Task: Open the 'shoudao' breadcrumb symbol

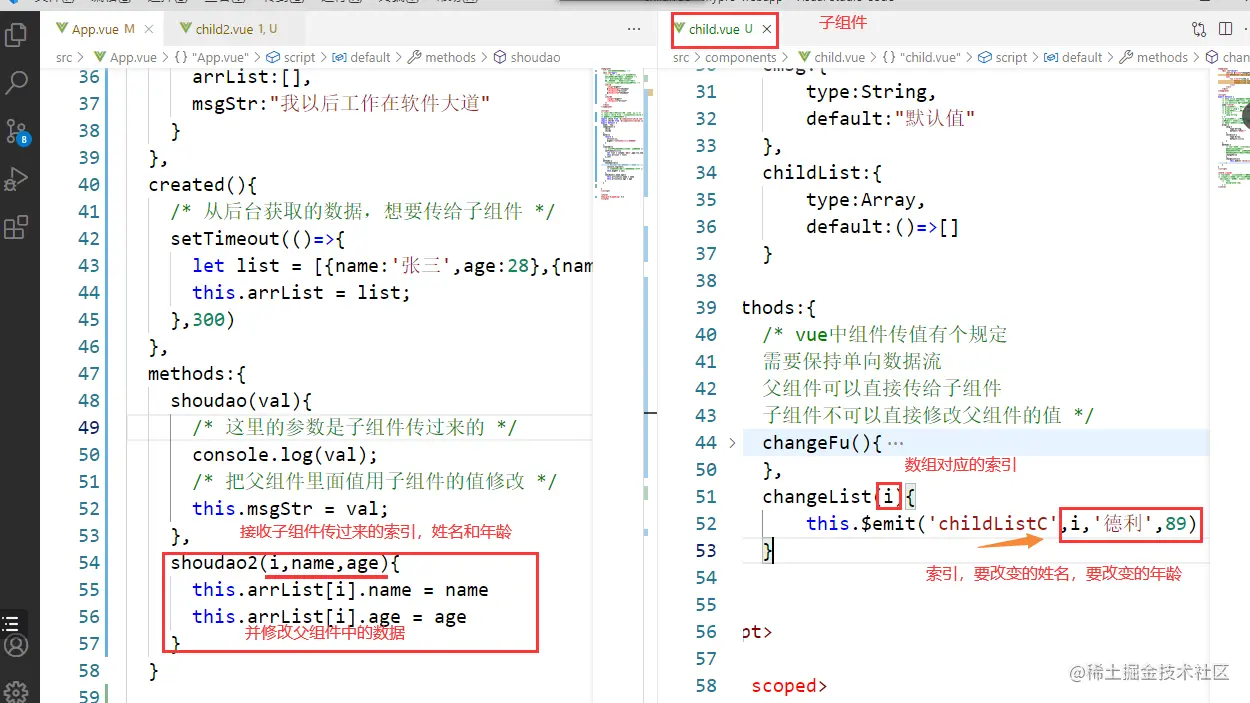Action: pyautogui.click(x=526, y=57)
